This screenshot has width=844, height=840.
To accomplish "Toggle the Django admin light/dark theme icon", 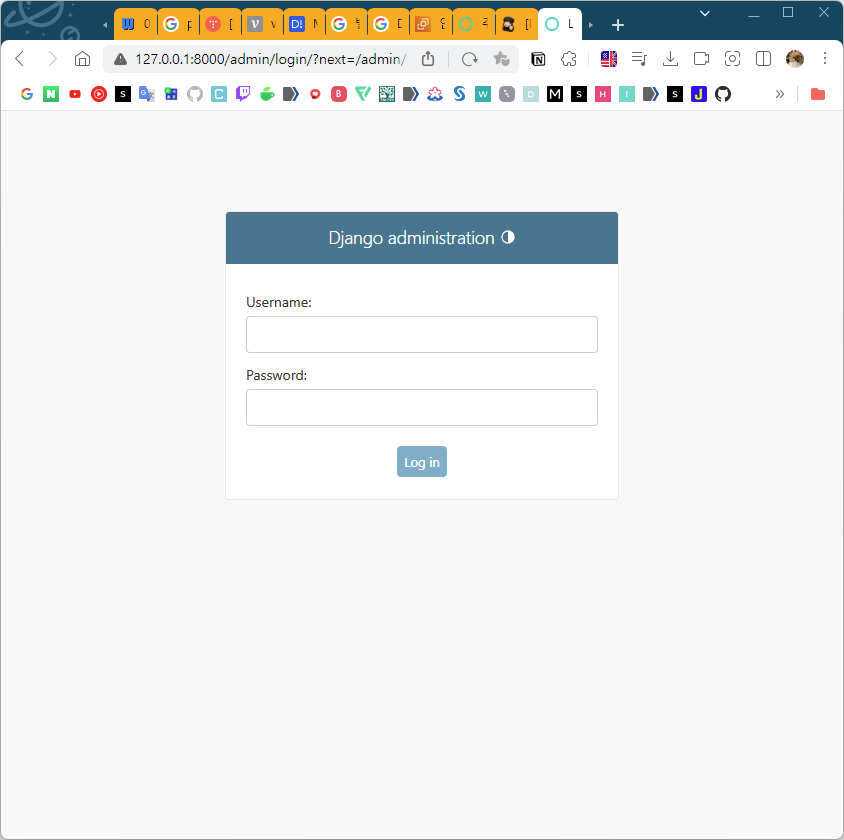I will [508, 237].
